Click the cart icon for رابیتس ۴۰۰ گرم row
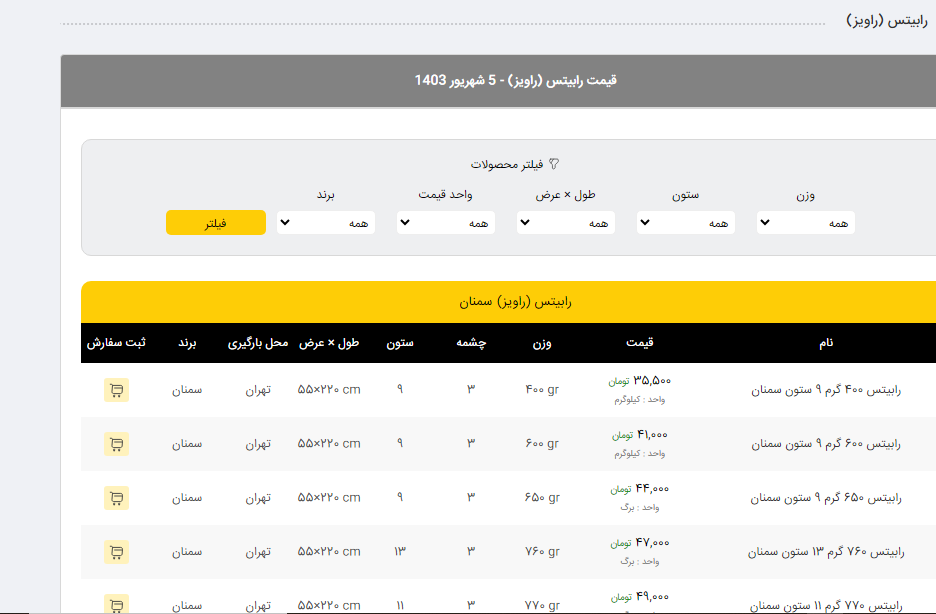The height and width of the screenshot is (614, 936). (116, 390)
